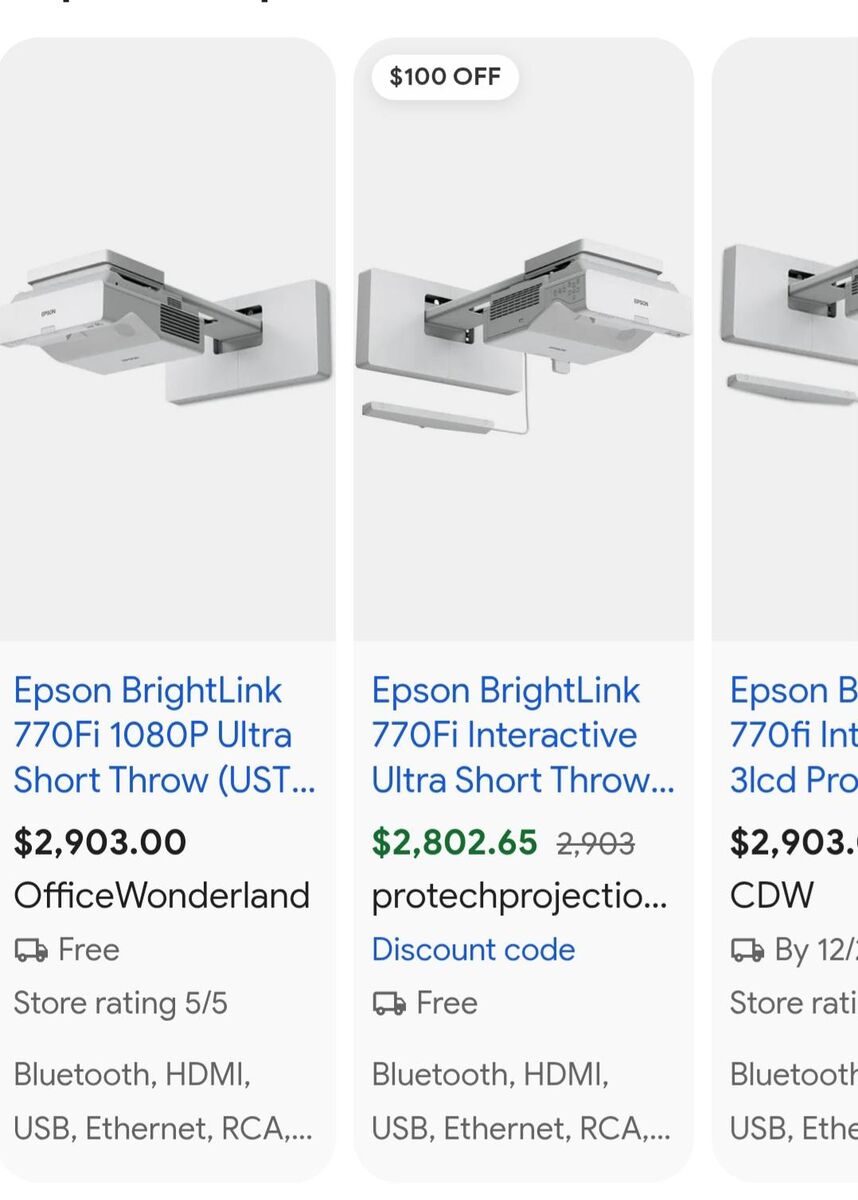The height and width of the screenshot is (1200, 858).
Task: Select the OfficeWonderland seller name
Action: (162, 896)
